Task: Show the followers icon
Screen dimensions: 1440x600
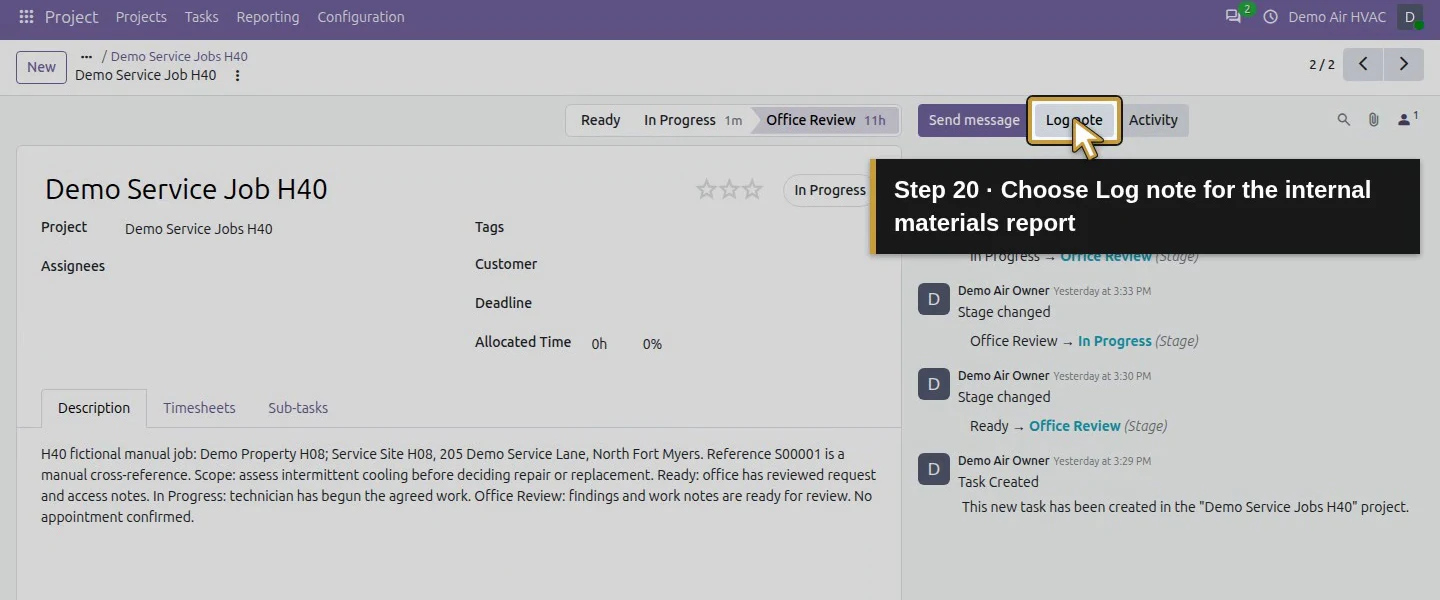Action: 1407,120
